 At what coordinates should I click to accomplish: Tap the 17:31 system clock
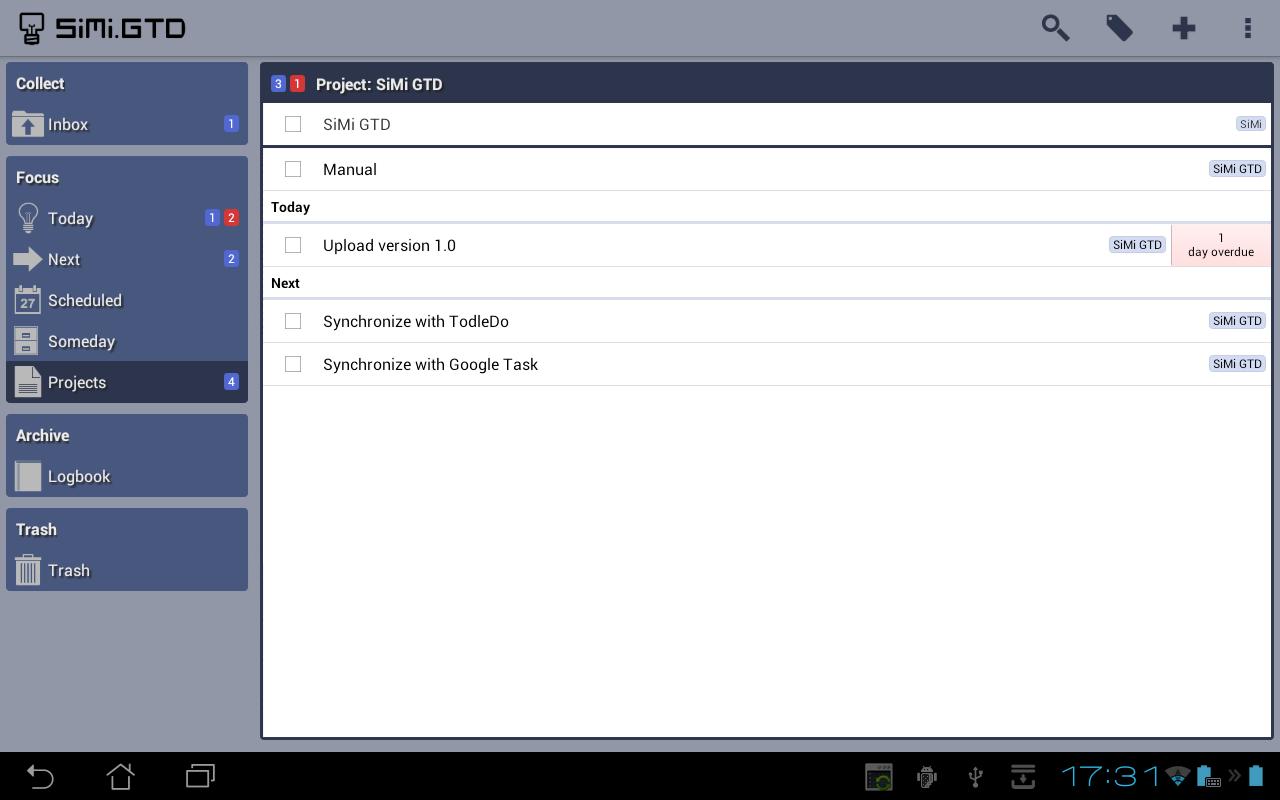[x=1110, y=776]
